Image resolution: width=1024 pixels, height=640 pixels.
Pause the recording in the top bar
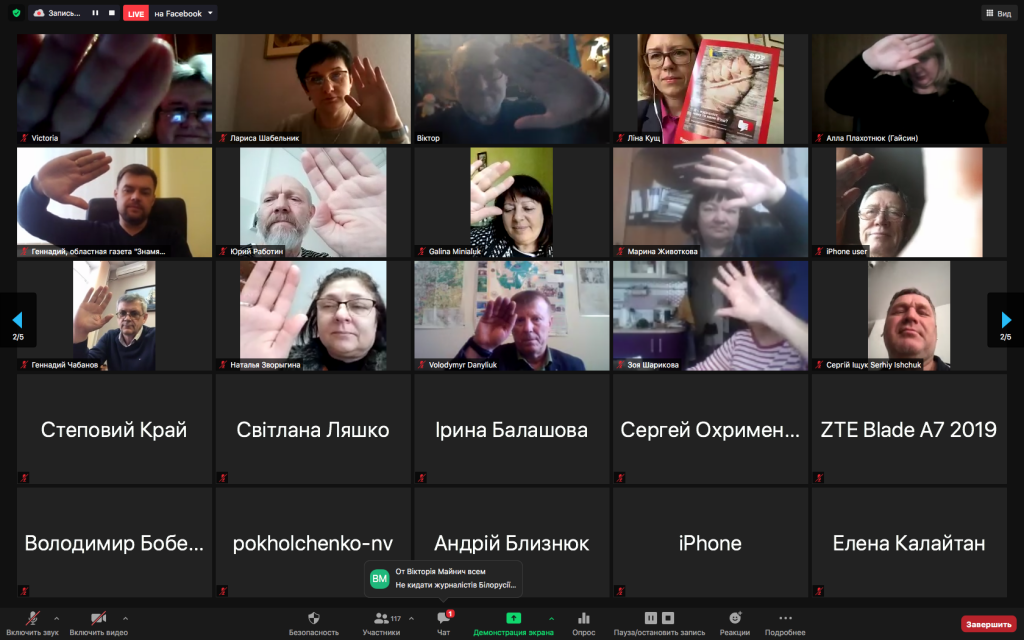coord(95,13)
